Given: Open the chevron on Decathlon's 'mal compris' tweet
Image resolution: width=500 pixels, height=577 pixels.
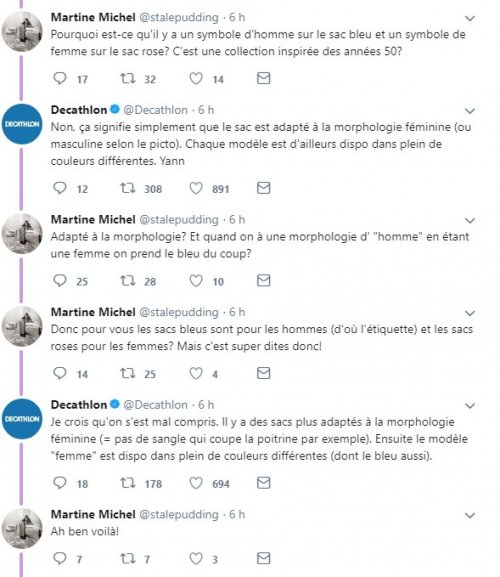Looking at the screenshot, I should (x=470, y=406).
